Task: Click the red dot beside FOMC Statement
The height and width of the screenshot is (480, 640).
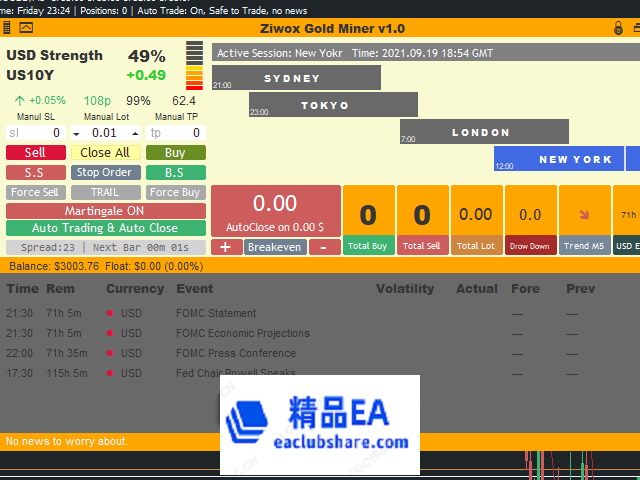Action: (110, 313)
